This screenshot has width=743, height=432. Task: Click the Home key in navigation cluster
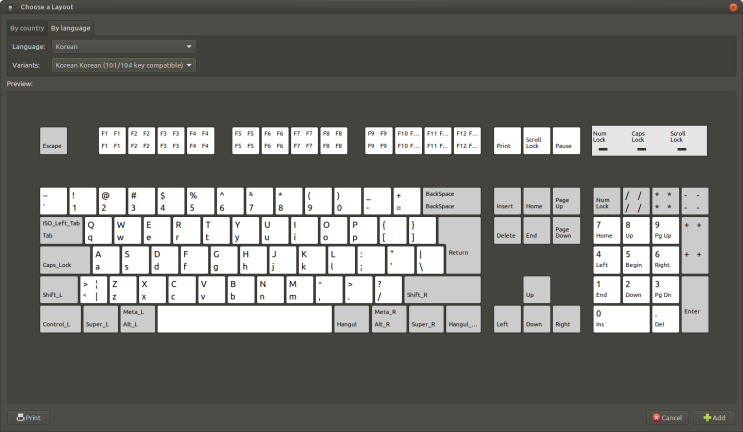point(536,201)
